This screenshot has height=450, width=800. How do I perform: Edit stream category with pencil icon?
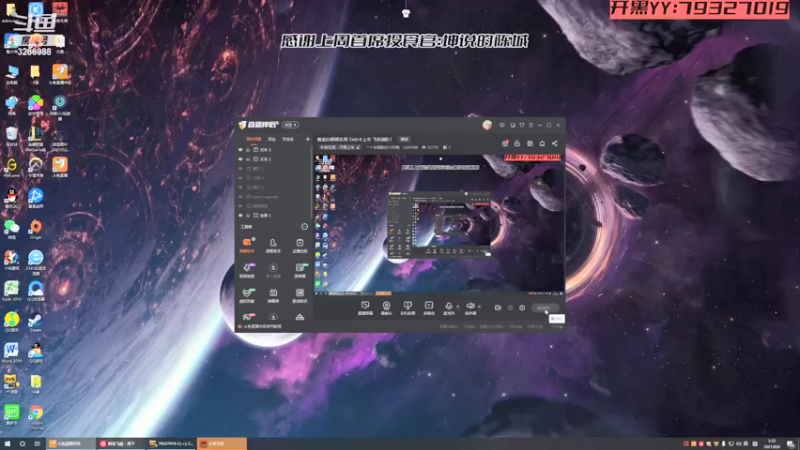pos(358,147)
